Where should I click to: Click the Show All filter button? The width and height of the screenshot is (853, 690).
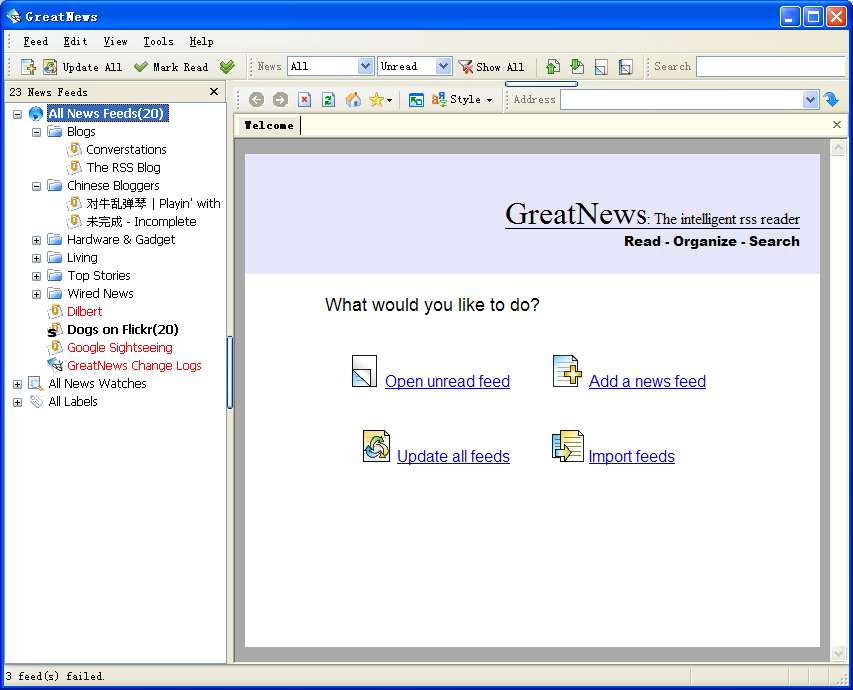coord(492,67)
